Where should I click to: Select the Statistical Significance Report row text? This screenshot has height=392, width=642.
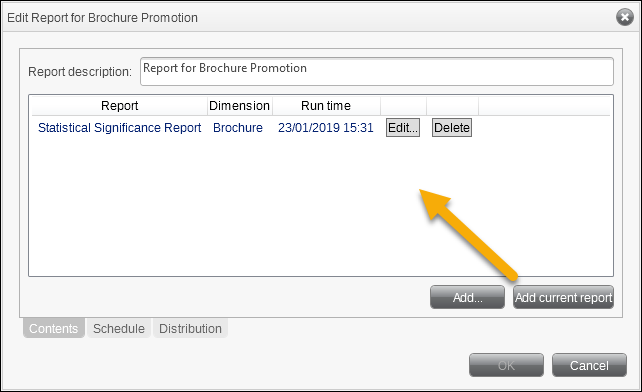[x=120, y=128]
